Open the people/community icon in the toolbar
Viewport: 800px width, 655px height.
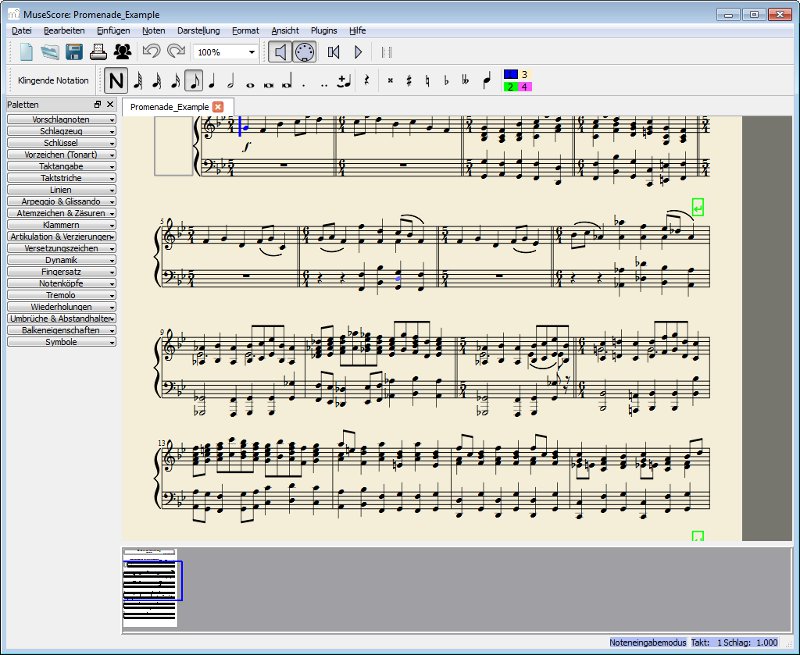pos(122,52)
